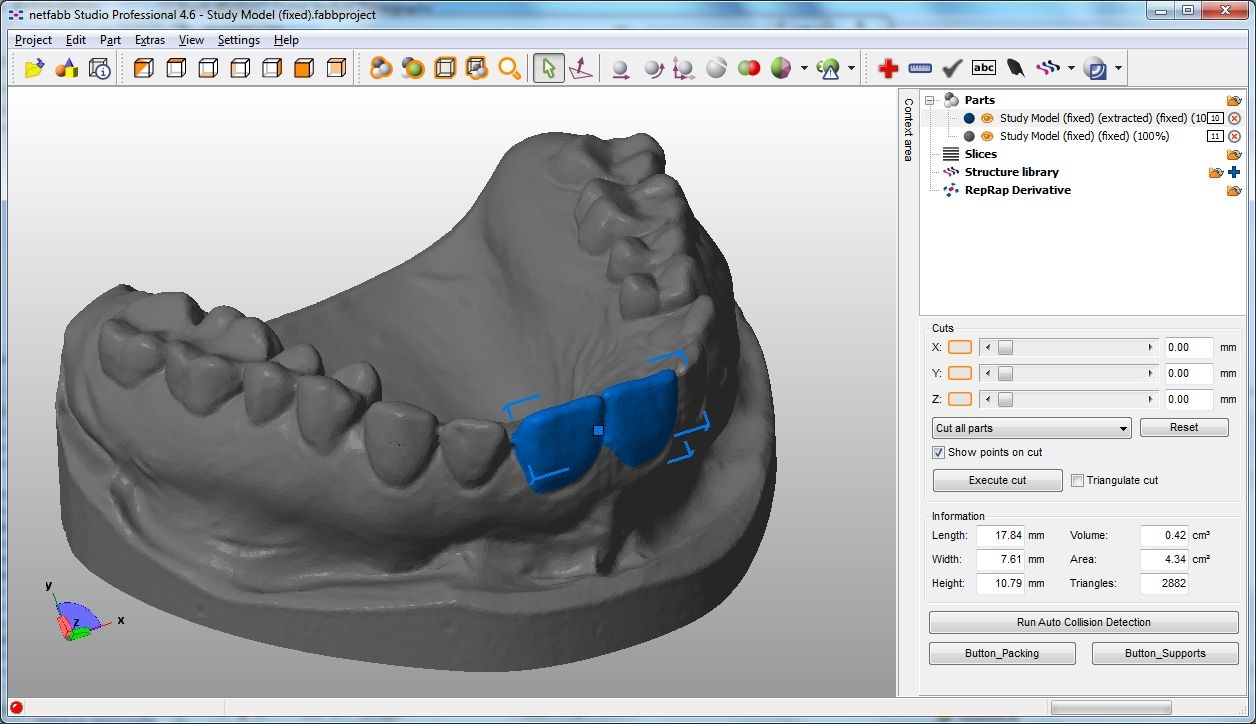Click Run Auto Collision Detection button

pos(1083,622)
